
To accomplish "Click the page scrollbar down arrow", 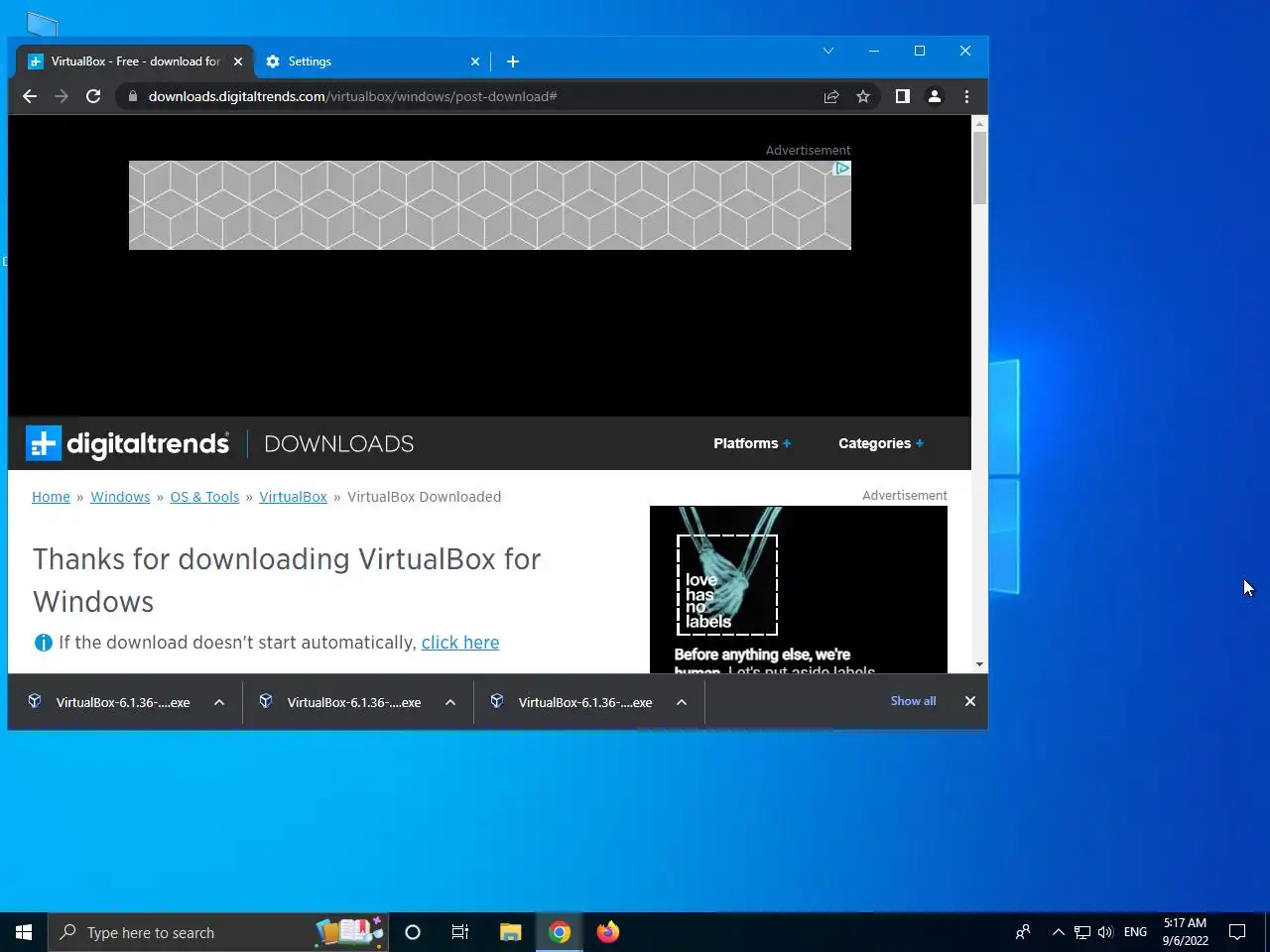I will pos(979,664).
